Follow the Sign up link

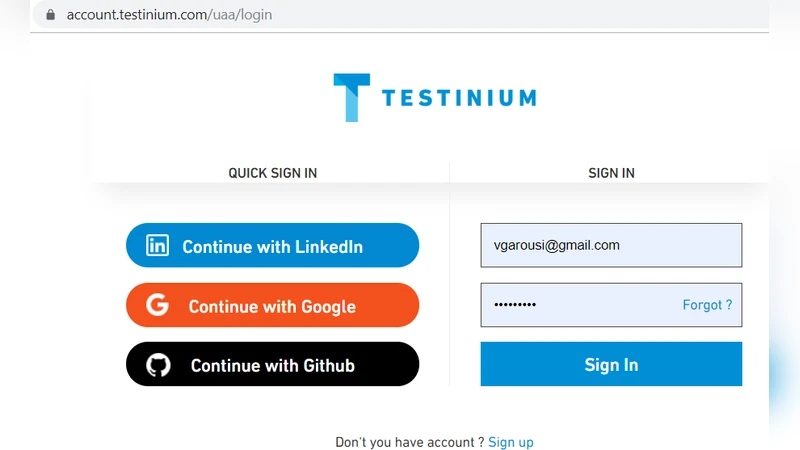[x=511, y=442]
